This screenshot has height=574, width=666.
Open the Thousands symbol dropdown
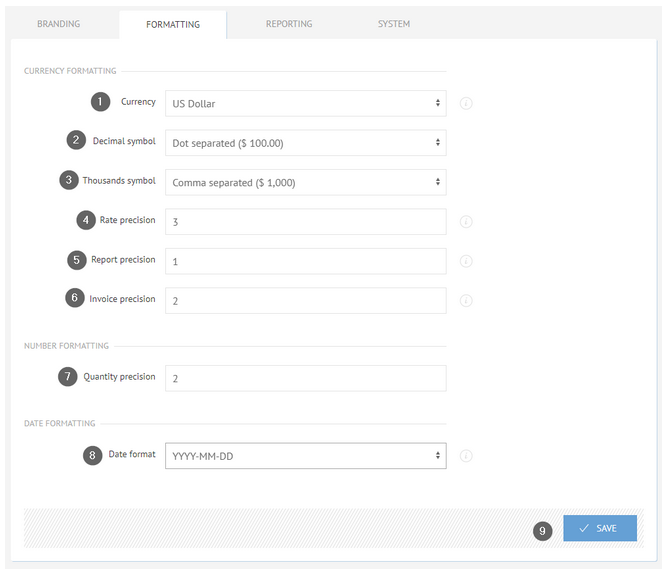point(305,182)
